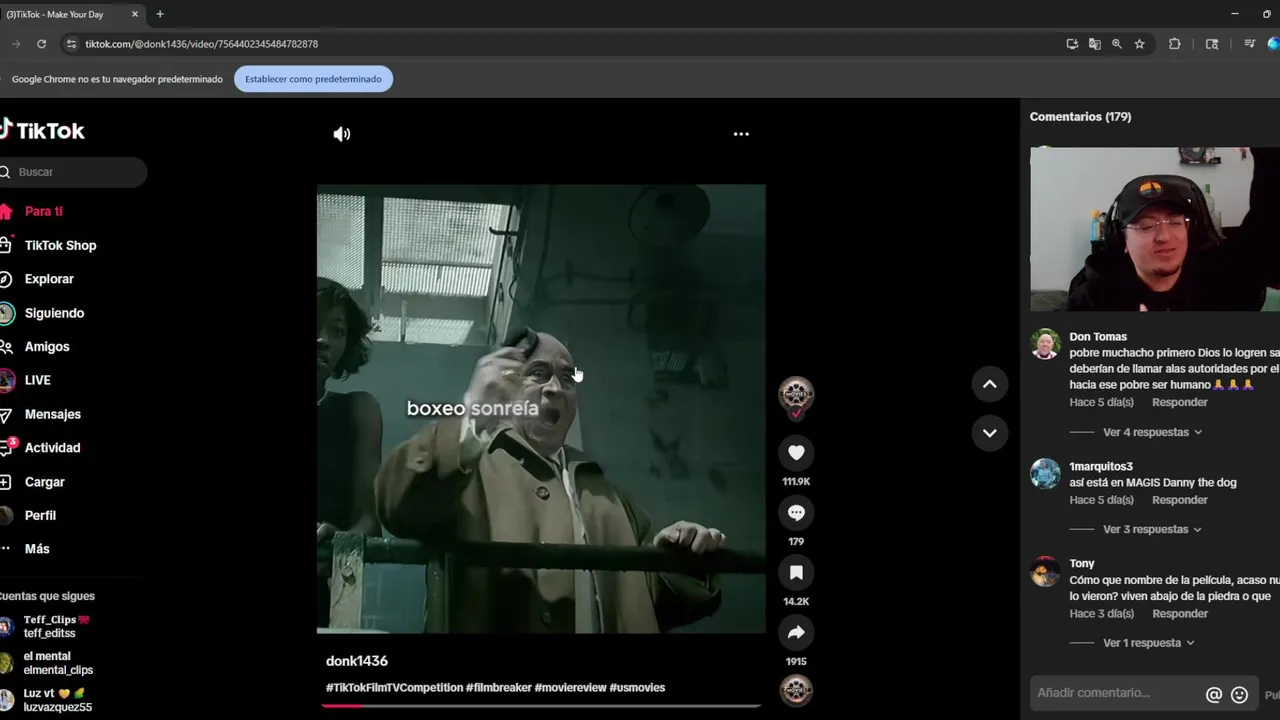
Task: Open #usmovies hashtag
Action: point(637,688)
